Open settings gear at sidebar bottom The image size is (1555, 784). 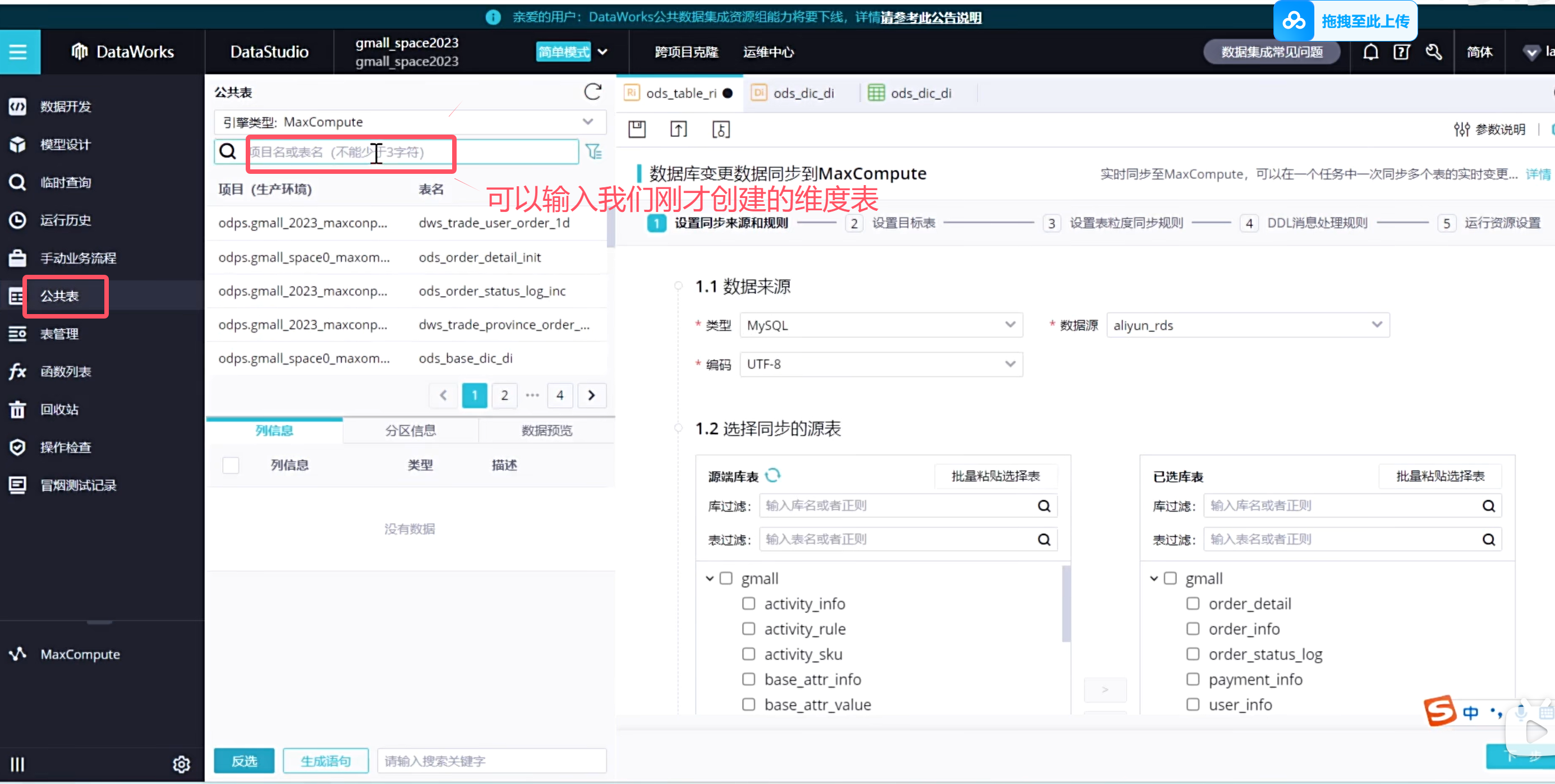181,764
